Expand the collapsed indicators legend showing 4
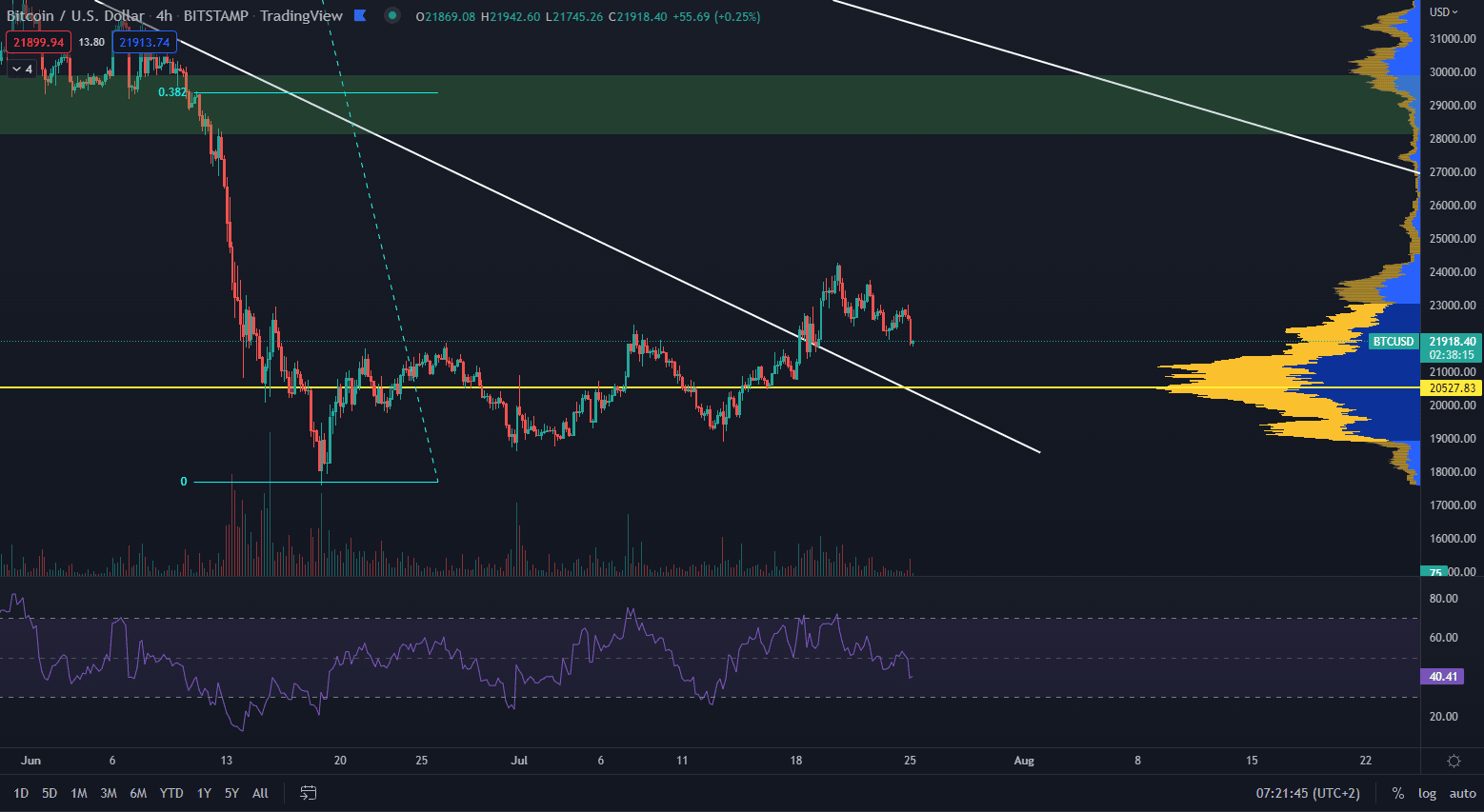This screenshot has height=812, width=1484. pos(22,69)
